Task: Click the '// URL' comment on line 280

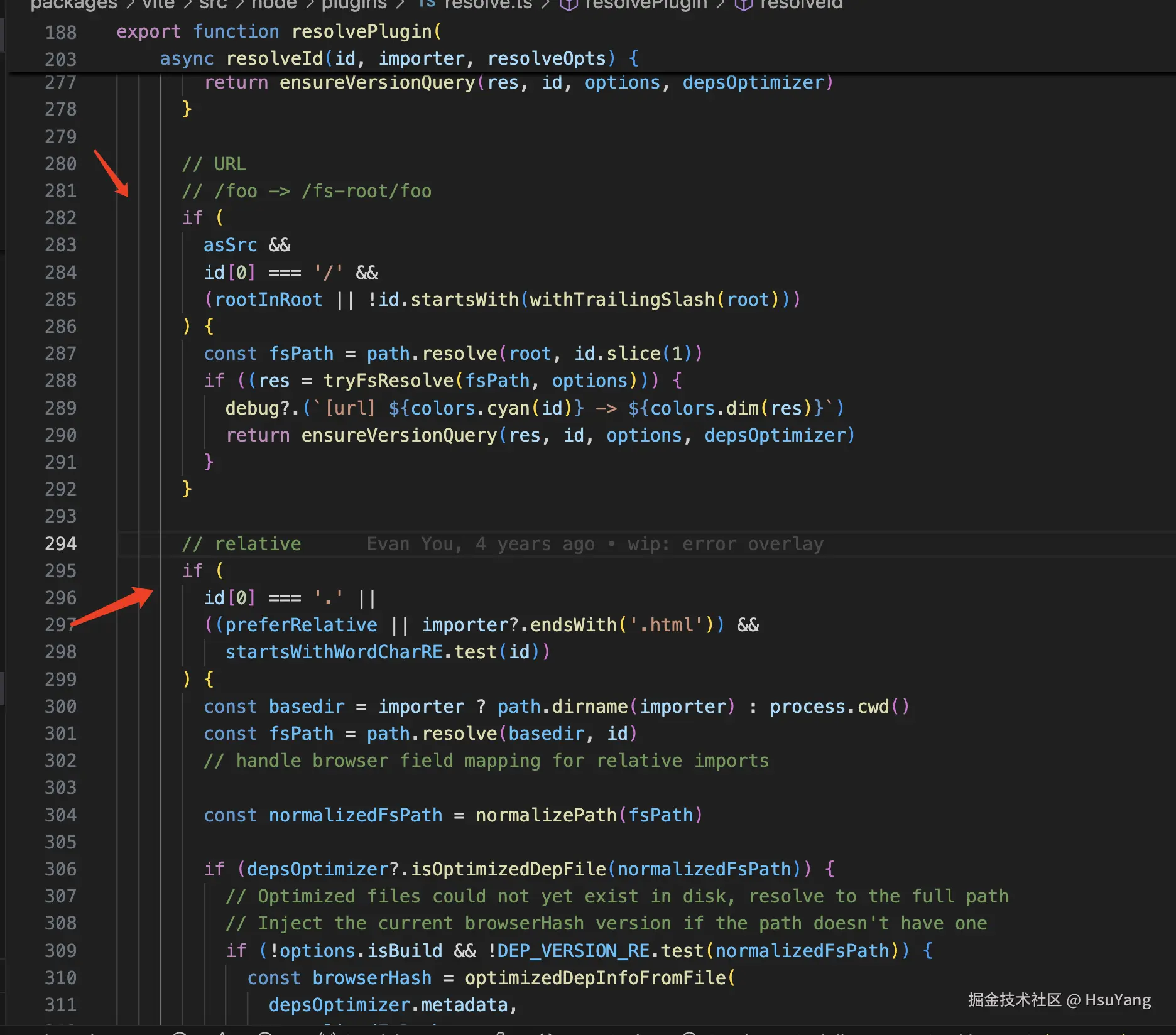Action: click(214, 164)
